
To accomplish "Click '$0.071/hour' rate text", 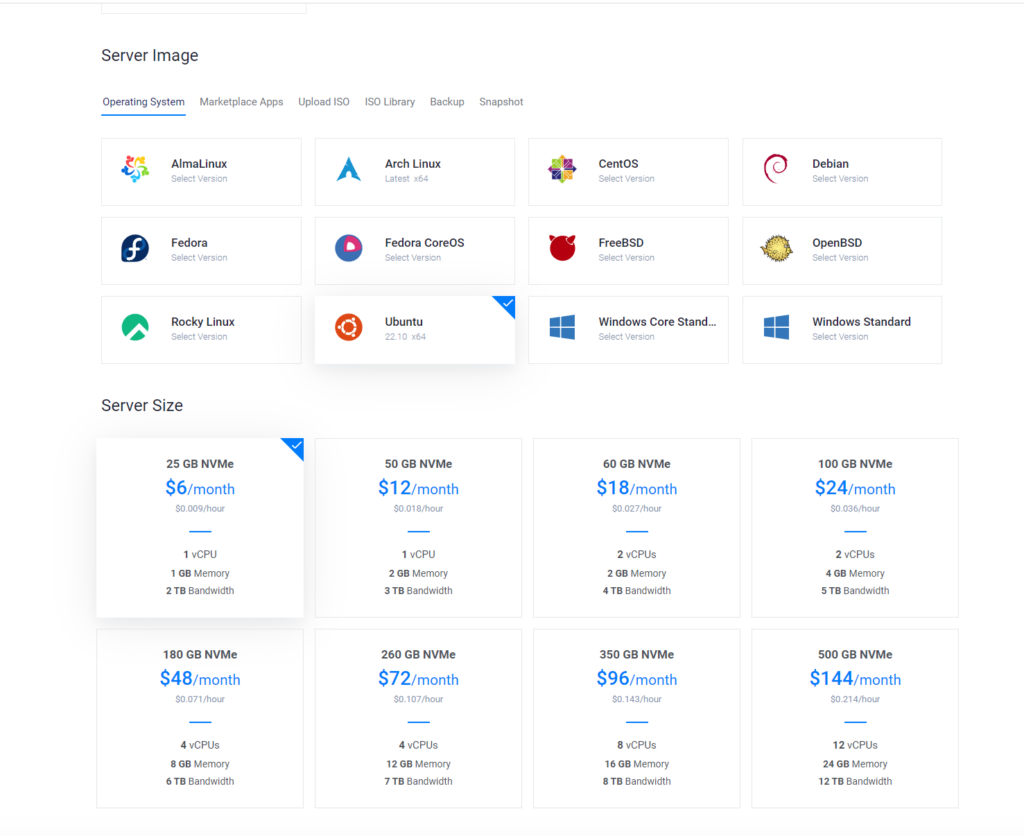I will click(x=200, y=699).
